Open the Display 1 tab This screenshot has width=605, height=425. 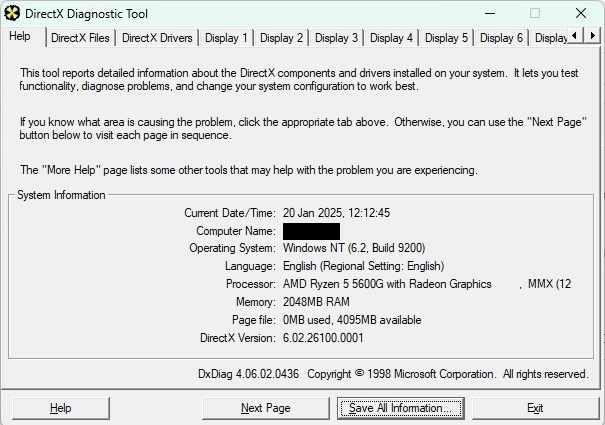tap(226, 38)
